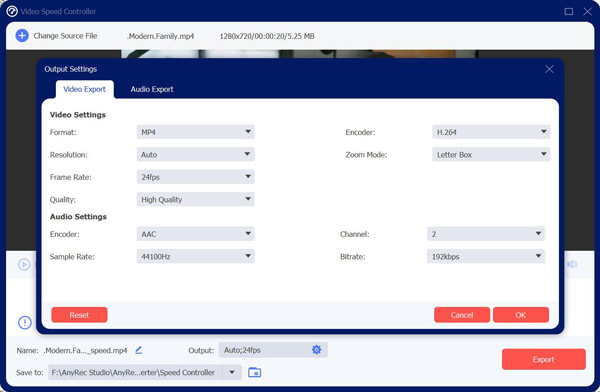Expand the Save to path dropdown arrow
Image resolution: width=600 pixels, height=392 pixels.
[x=232, y=372]
